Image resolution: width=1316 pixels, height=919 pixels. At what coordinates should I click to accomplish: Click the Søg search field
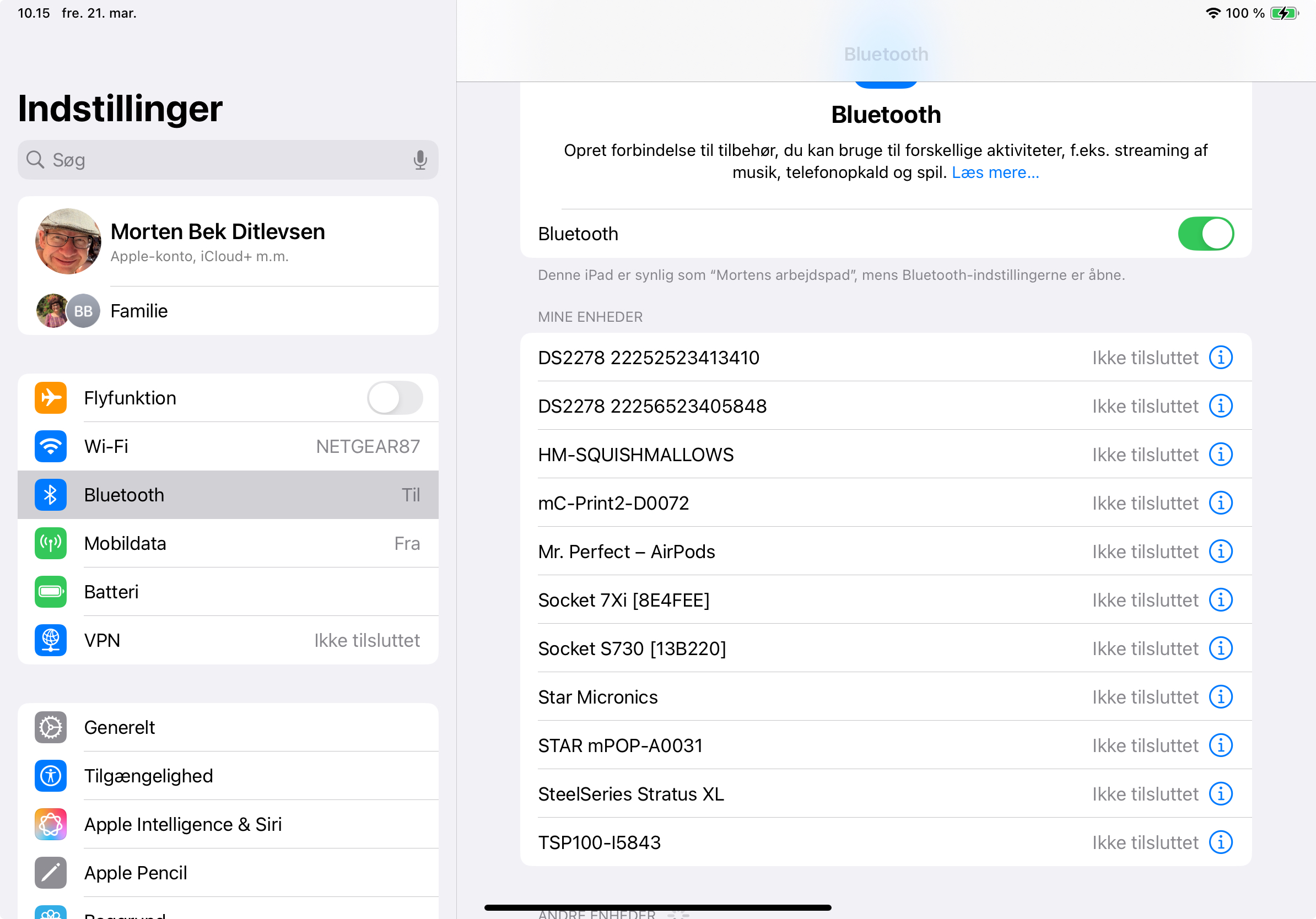click(x=218, y=160)
